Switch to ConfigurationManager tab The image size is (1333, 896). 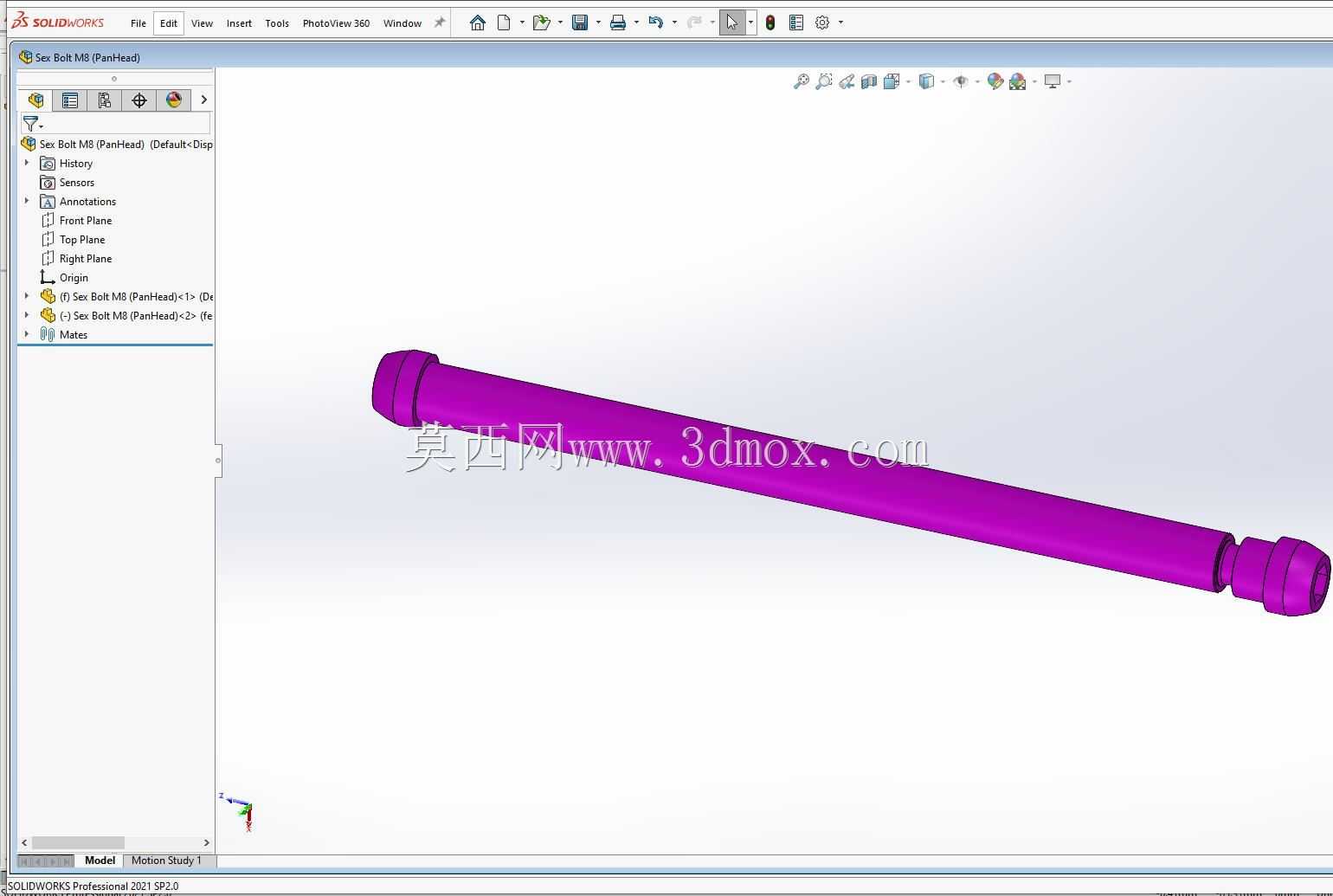click(x=105, y=100)
